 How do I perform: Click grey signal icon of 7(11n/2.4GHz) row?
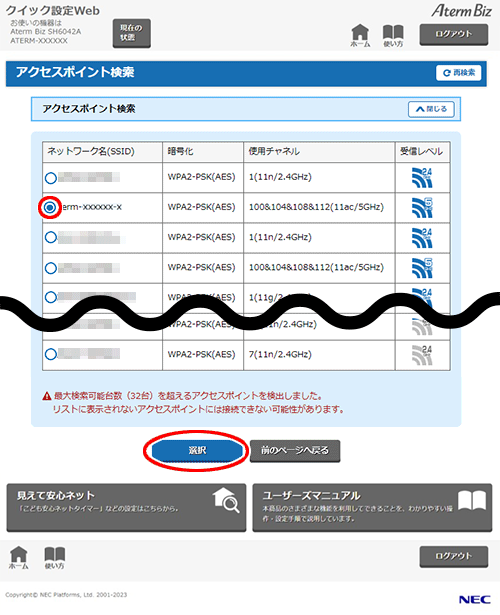(x=422, y=355)
